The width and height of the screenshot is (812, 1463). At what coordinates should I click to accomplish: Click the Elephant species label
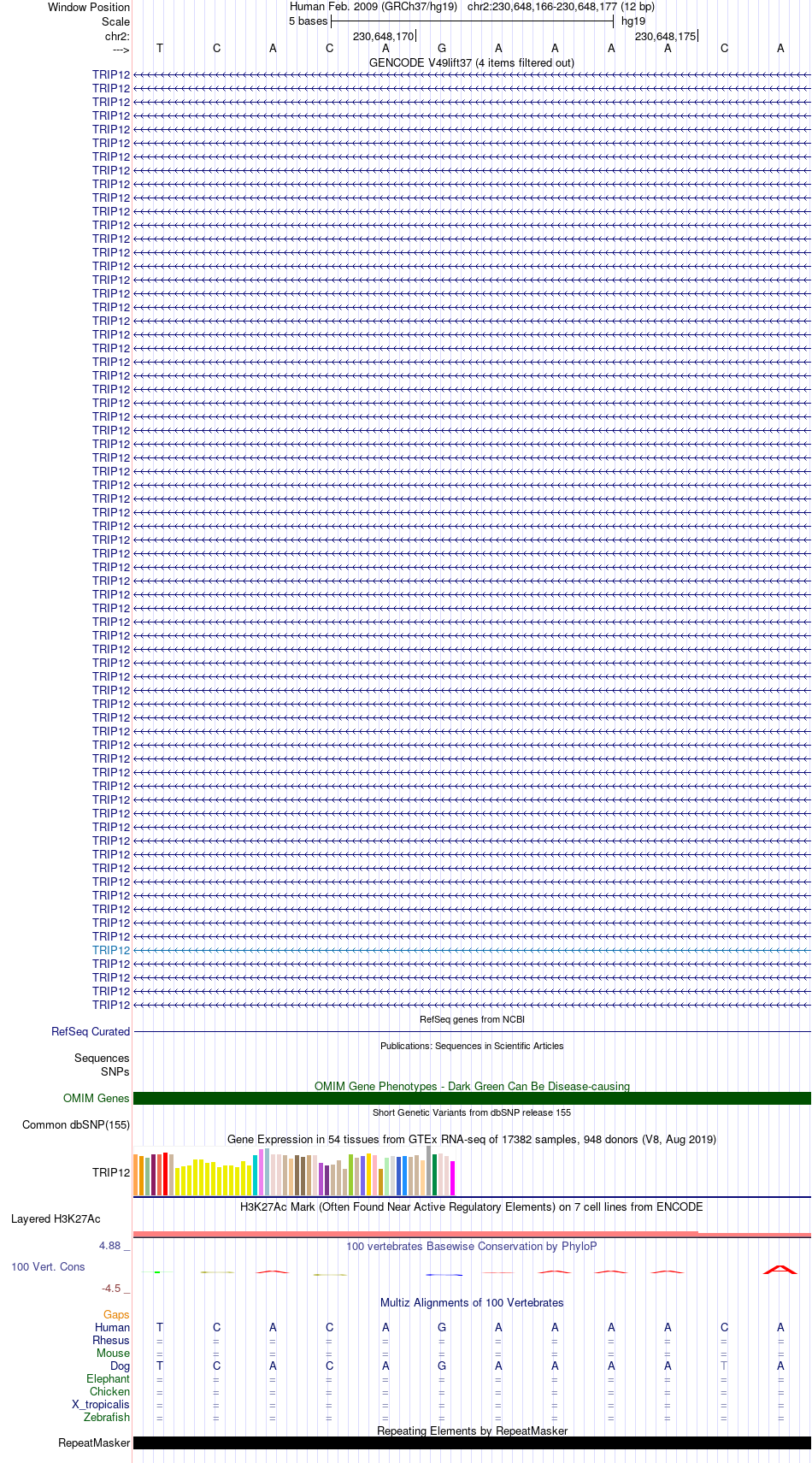tap(108, 1379)
